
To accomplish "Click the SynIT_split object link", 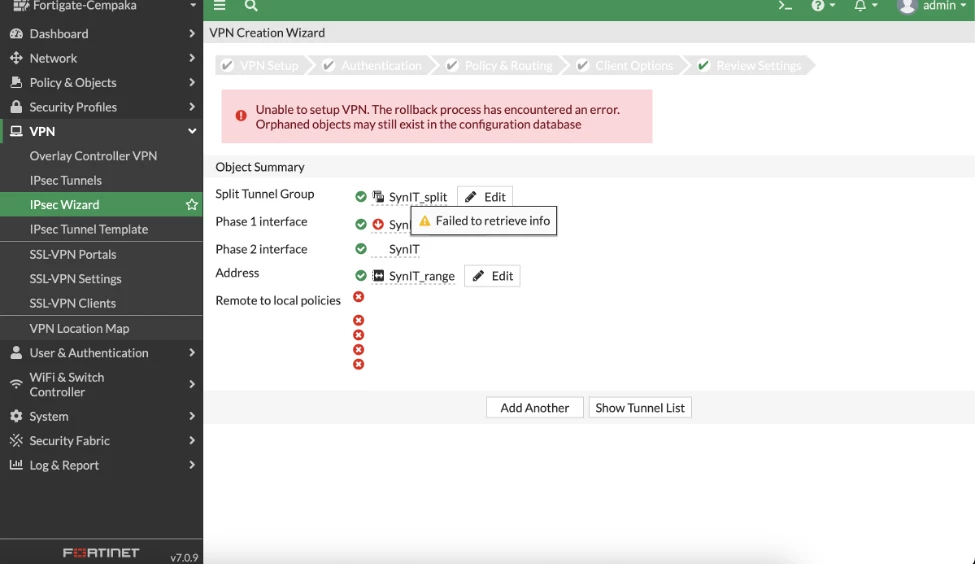I will [x=417, y=197].
